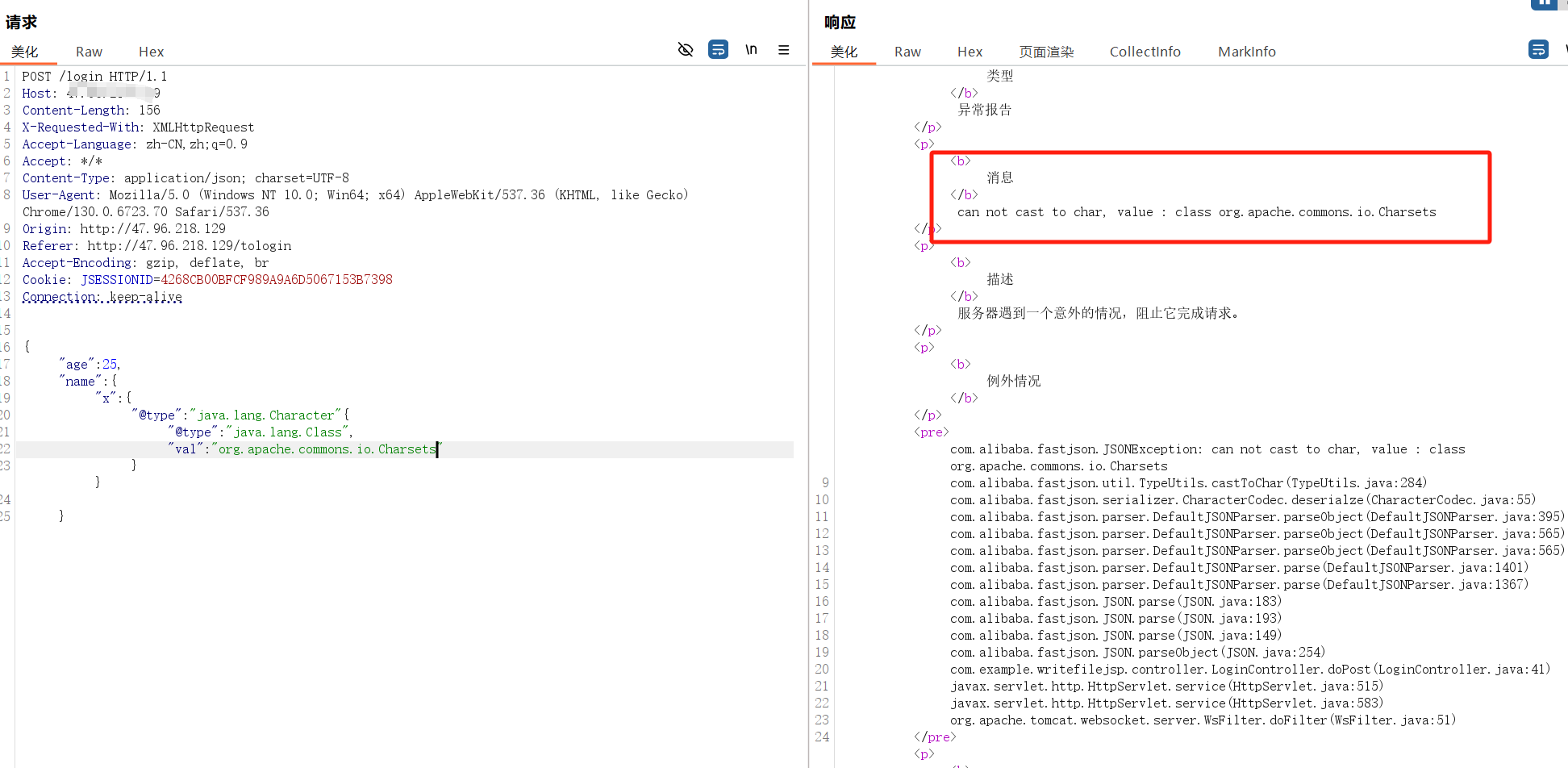Click side-by-side layout icon at top right

pos(1543,4)
